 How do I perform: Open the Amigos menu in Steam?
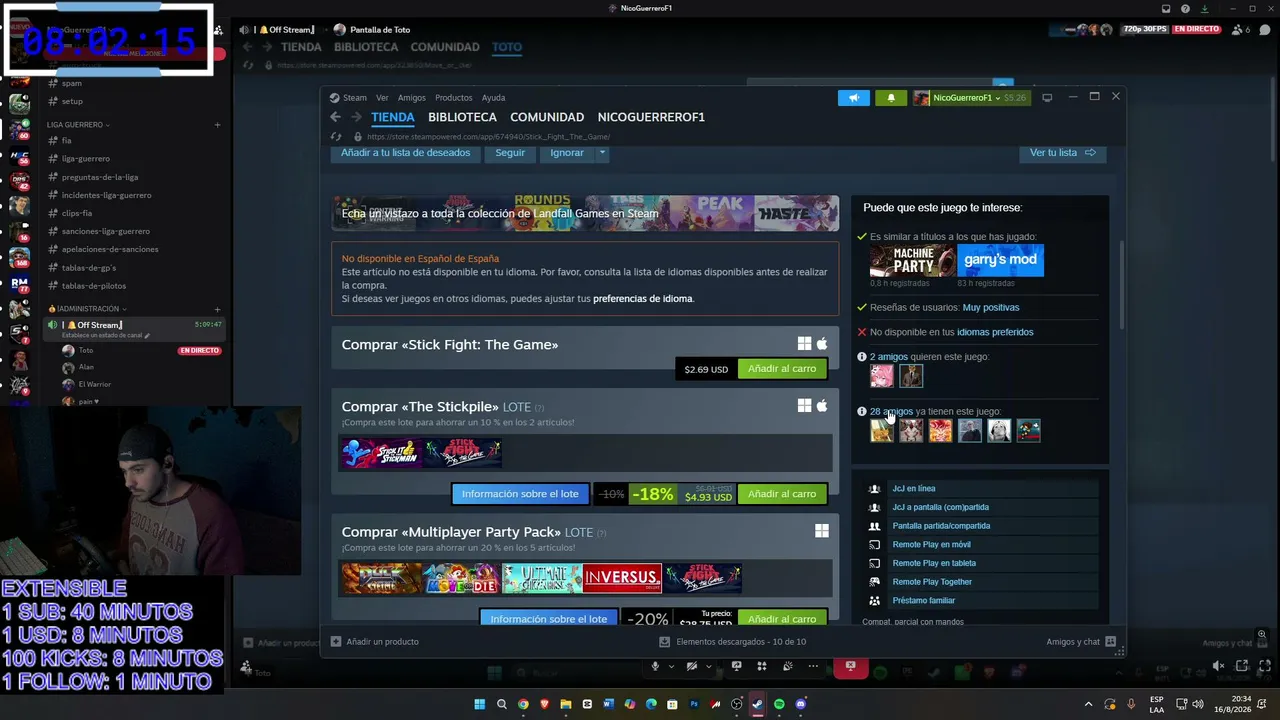(x=412, y=98)
